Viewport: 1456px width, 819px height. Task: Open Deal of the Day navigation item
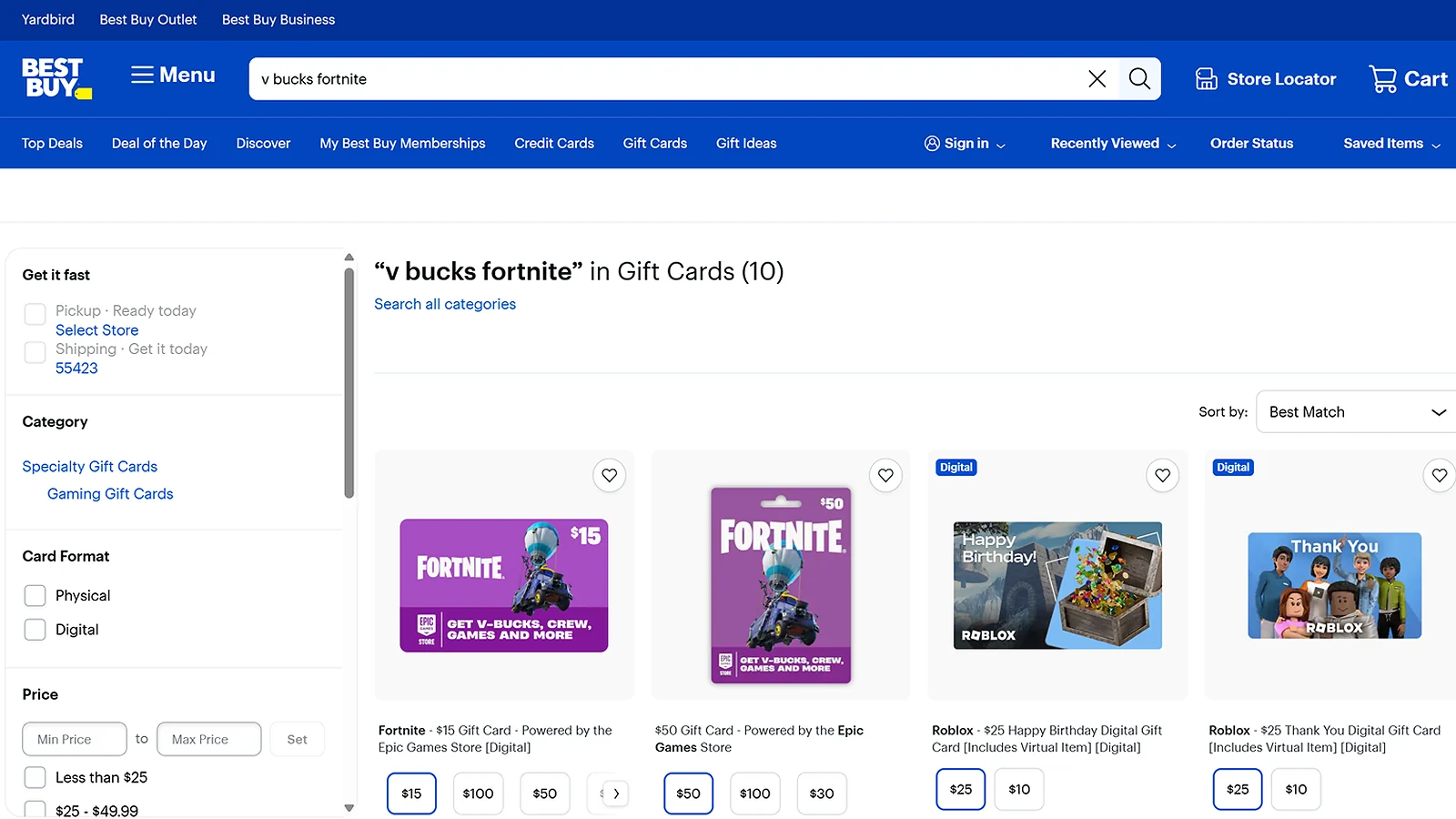[x=158, y=143]
